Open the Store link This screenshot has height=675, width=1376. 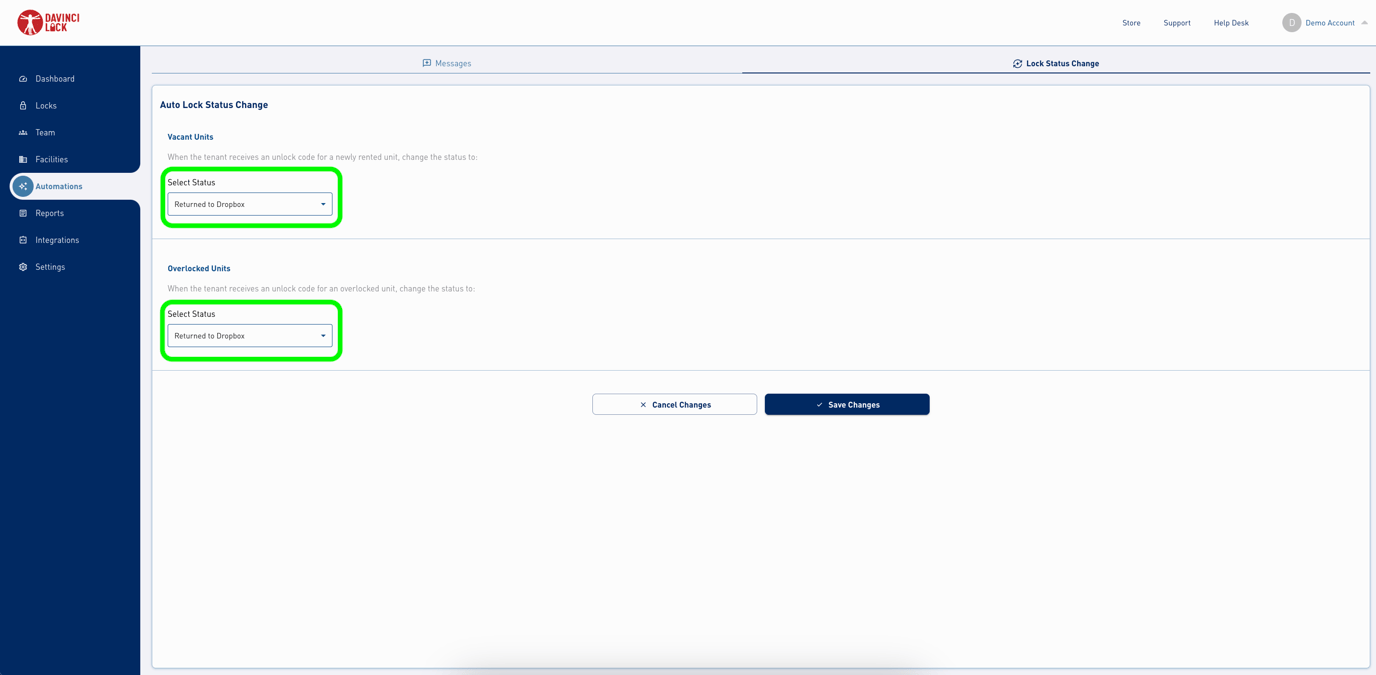click(x=1131, y=22)
